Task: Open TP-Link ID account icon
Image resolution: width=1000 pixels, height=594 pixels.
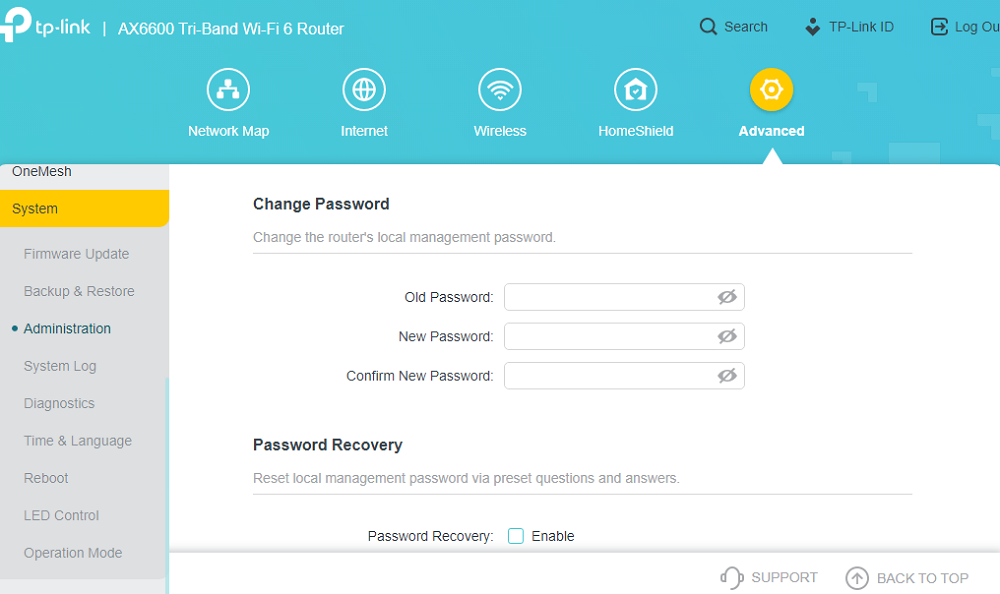Action: pyautogui.click(x=812, y=27)
